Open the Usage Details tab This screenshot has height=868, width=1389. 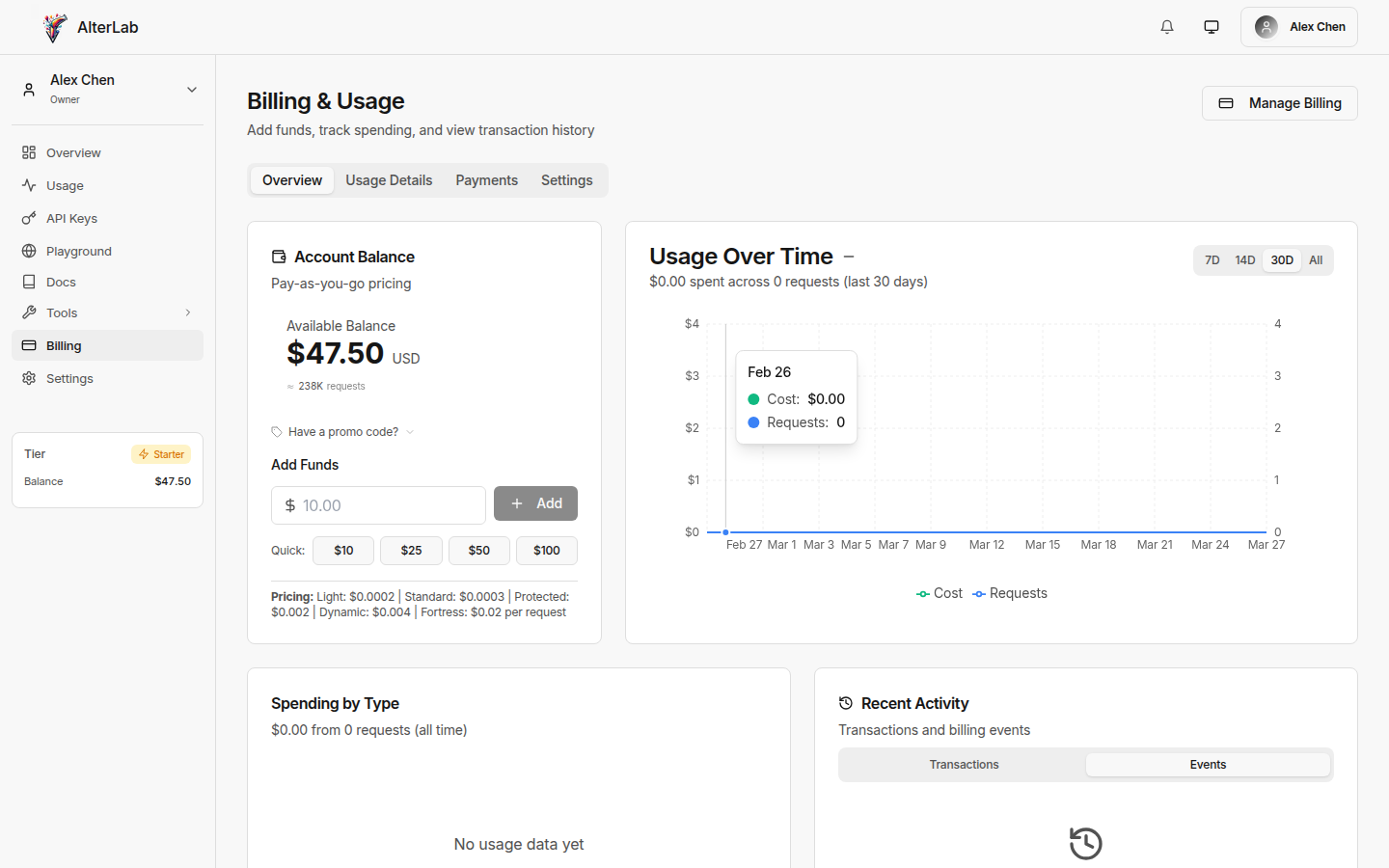click(x=389, y=180)
